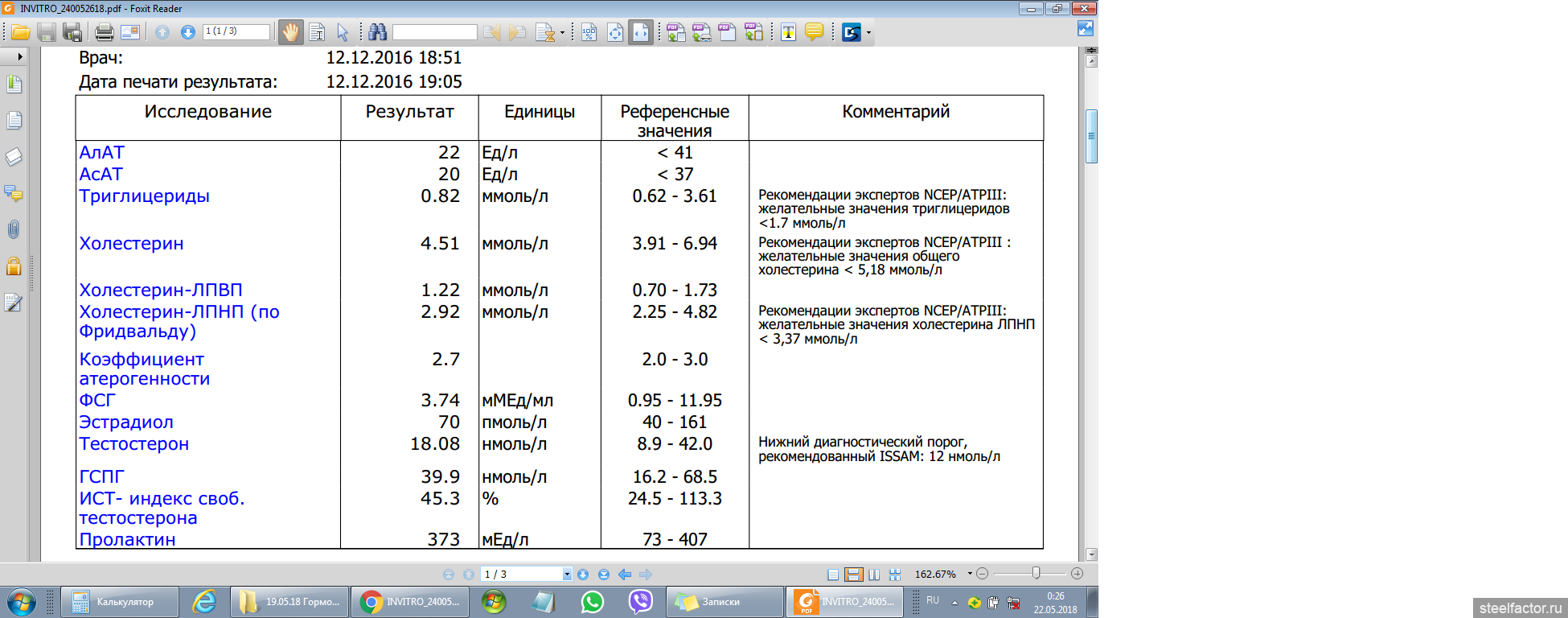Viewport: 1568px width, 618px height.
Task: Switch to single page layout
Action: [x=833, y=575]
